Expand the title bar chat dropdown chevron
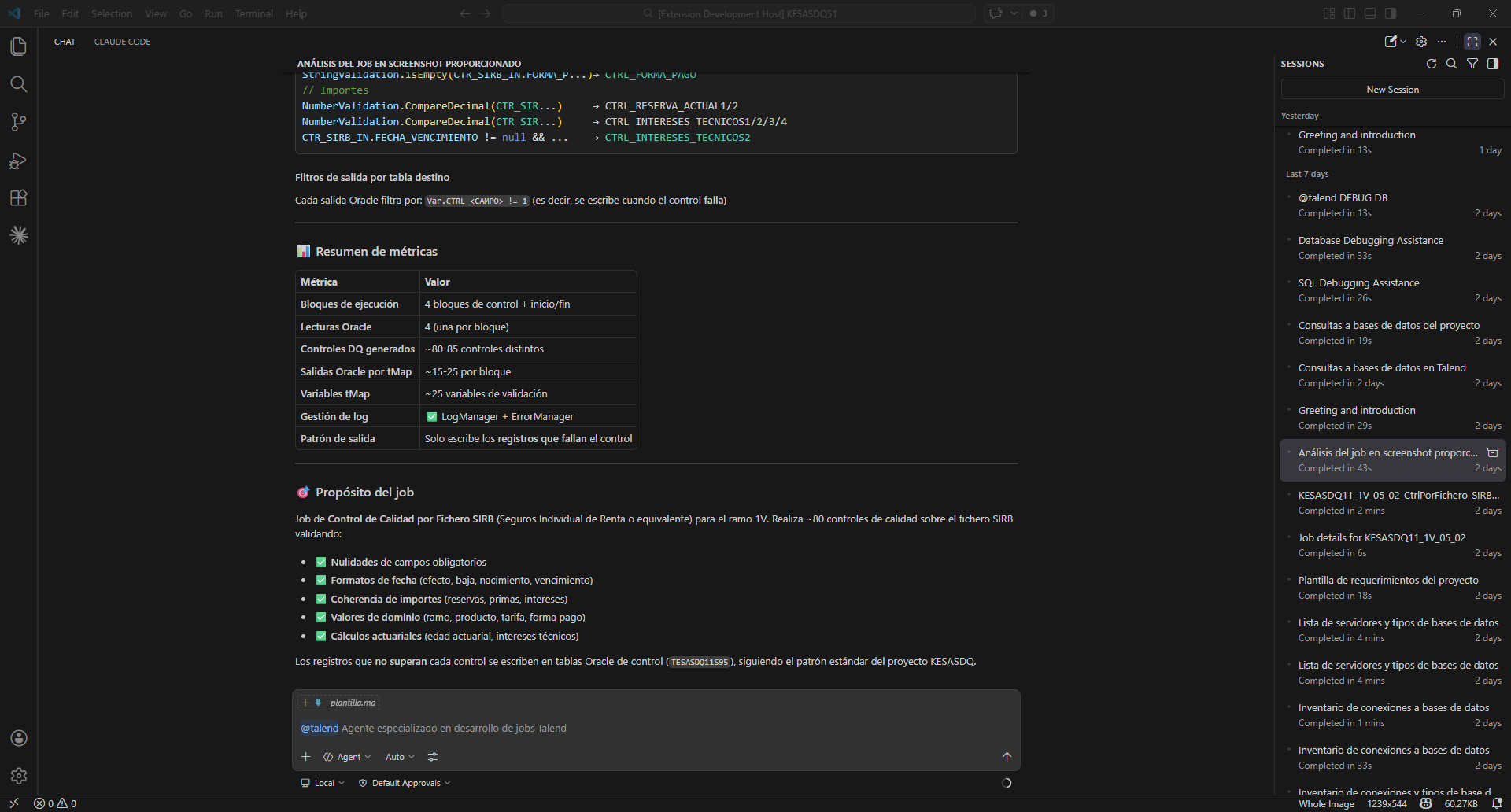 point(1014,13)
